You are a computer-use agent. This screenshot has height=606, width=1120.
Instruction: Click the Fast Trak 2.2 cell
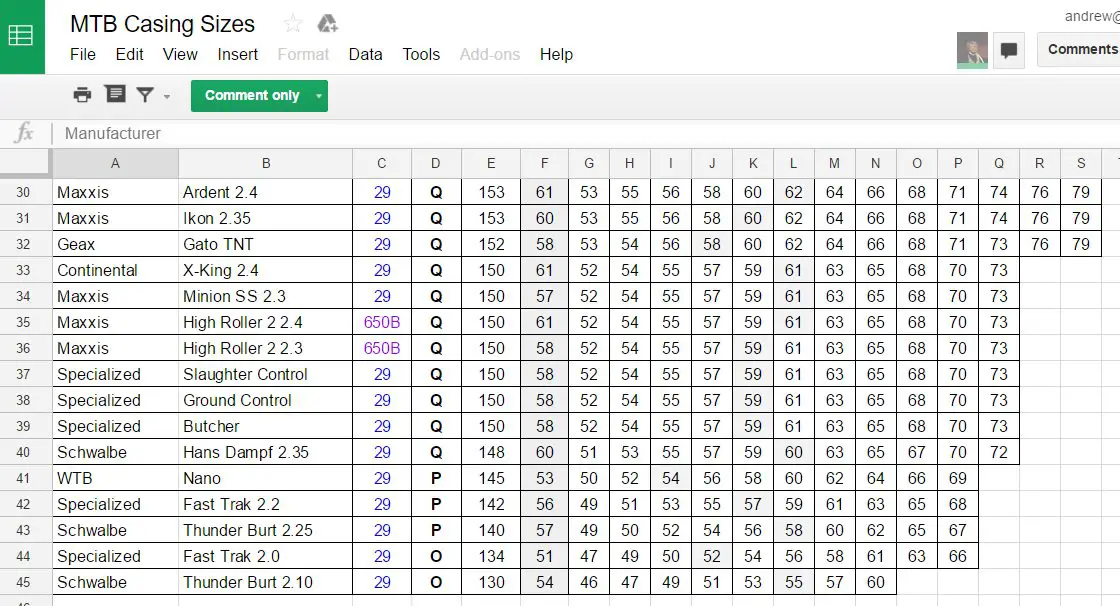click(266, 505)
